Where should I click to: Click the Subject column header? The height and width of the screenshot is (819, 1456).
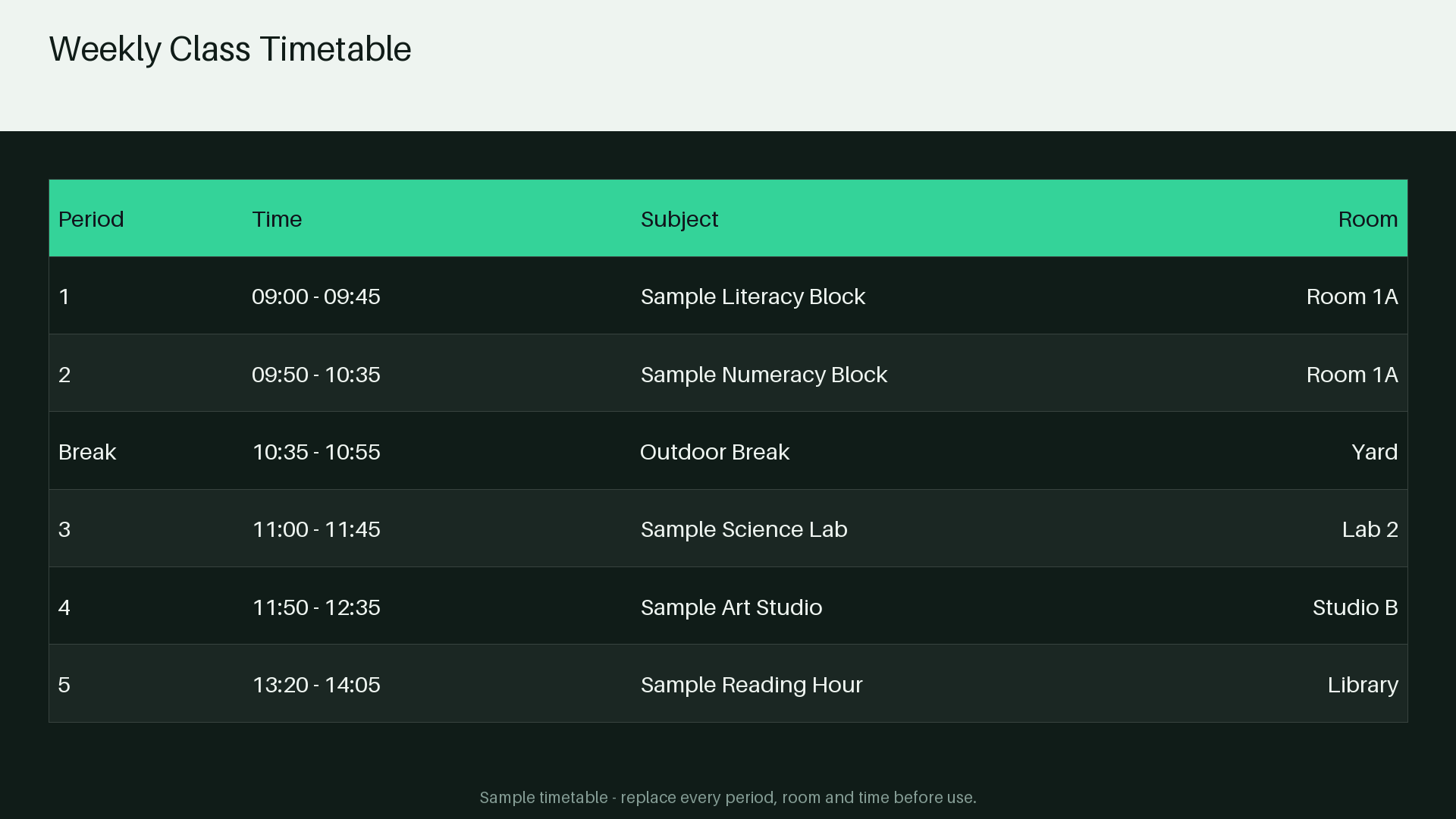pos(679,220)
